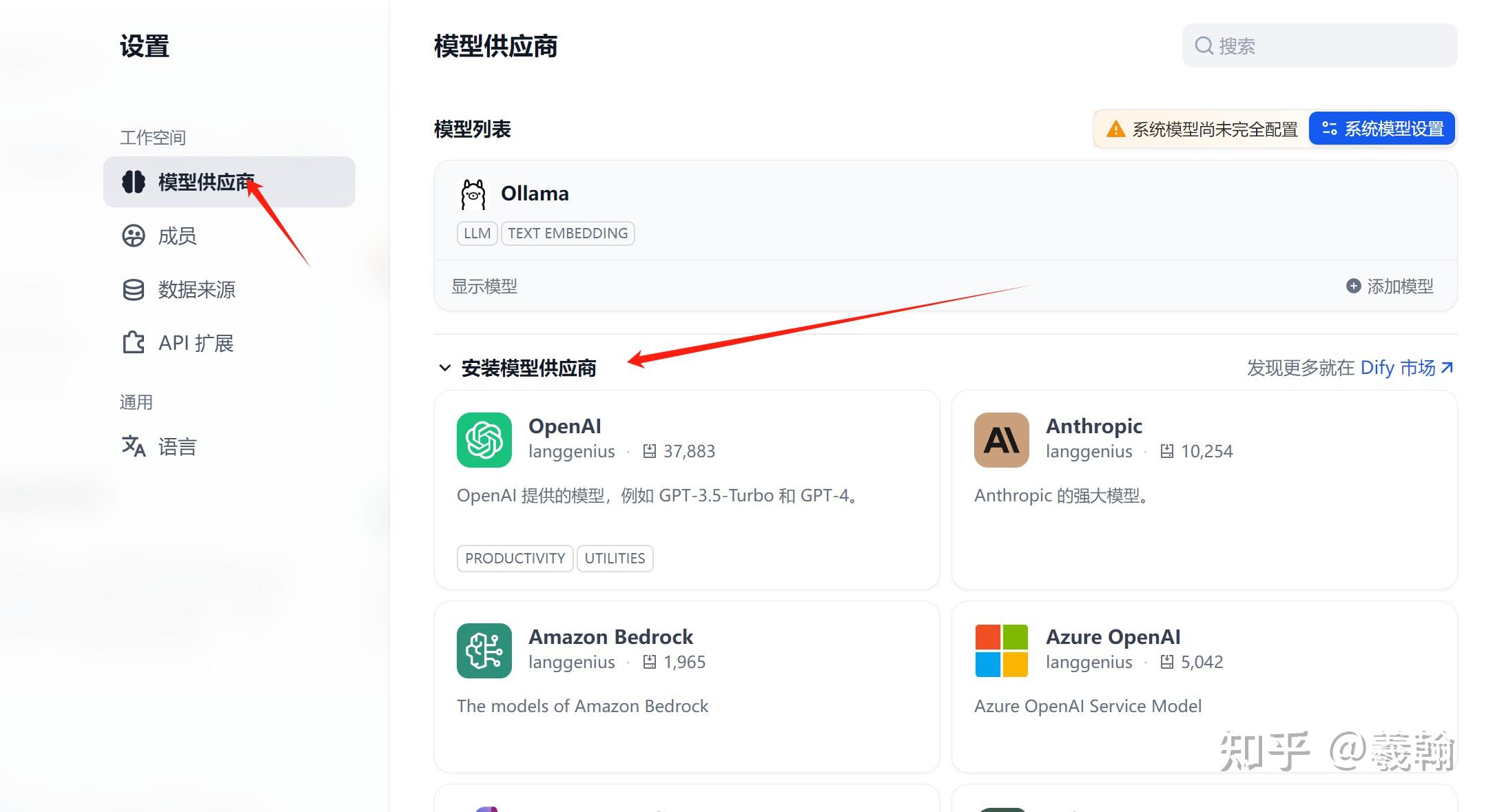Click the 模型列表 heading
Screen dimensions: 1493x812
pos(473,129)
